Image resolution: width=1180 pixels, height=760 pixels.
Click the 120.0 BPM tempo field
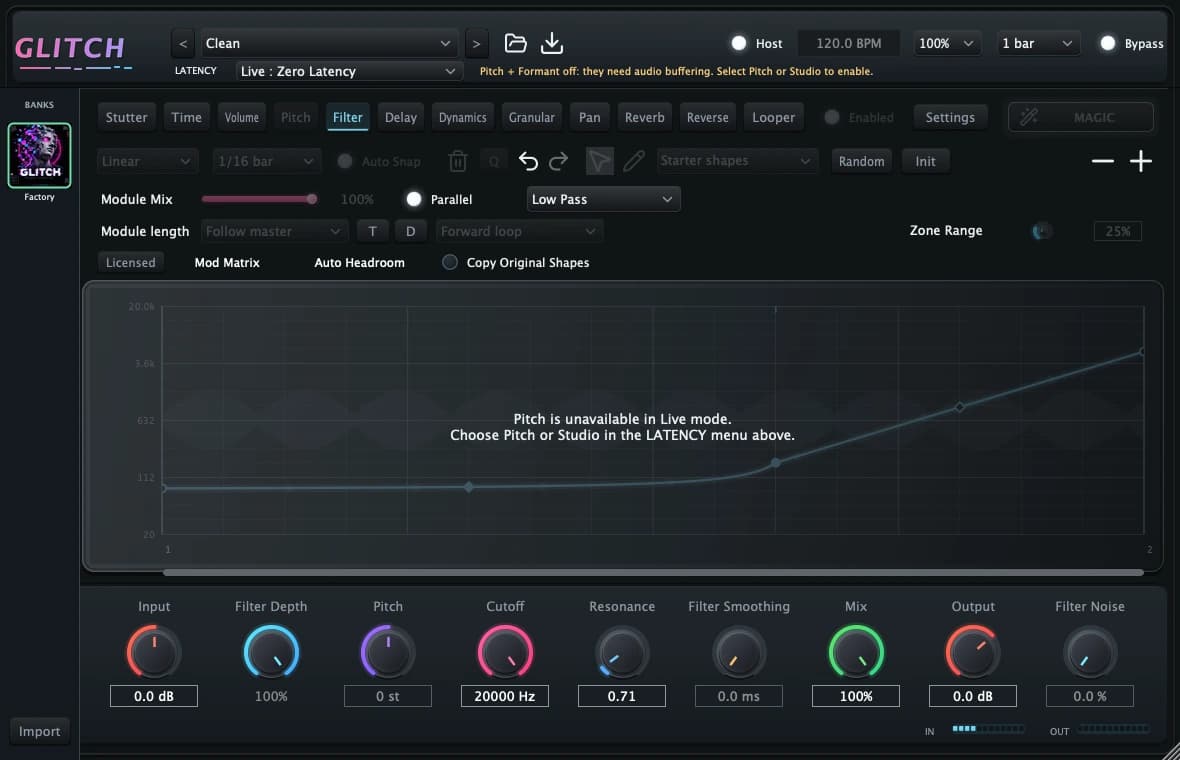point(848,44)
